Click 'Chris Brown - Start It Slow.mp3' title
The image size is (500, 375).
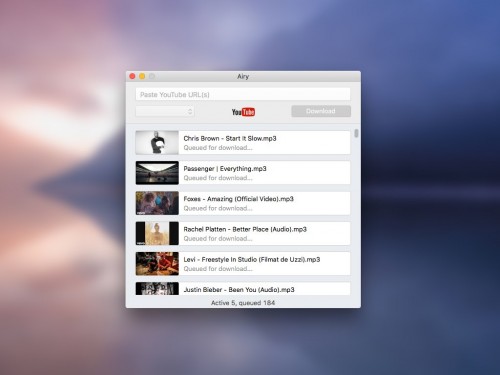tap(230, 138)
